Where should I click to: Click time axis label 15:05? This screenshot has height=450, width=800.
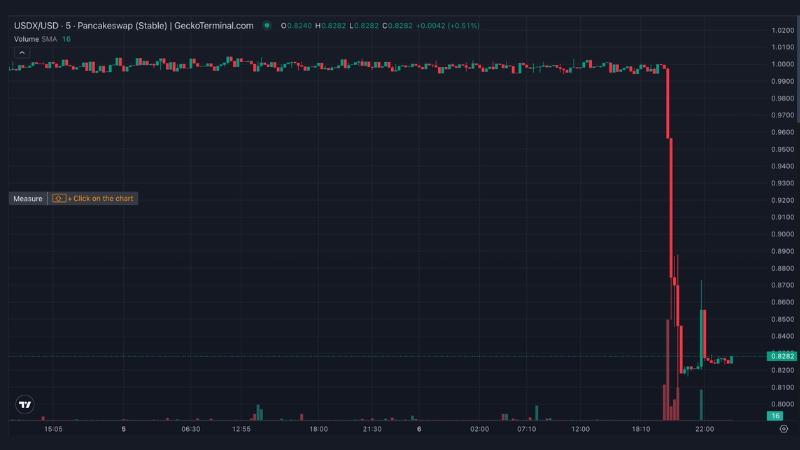point(53,429)
